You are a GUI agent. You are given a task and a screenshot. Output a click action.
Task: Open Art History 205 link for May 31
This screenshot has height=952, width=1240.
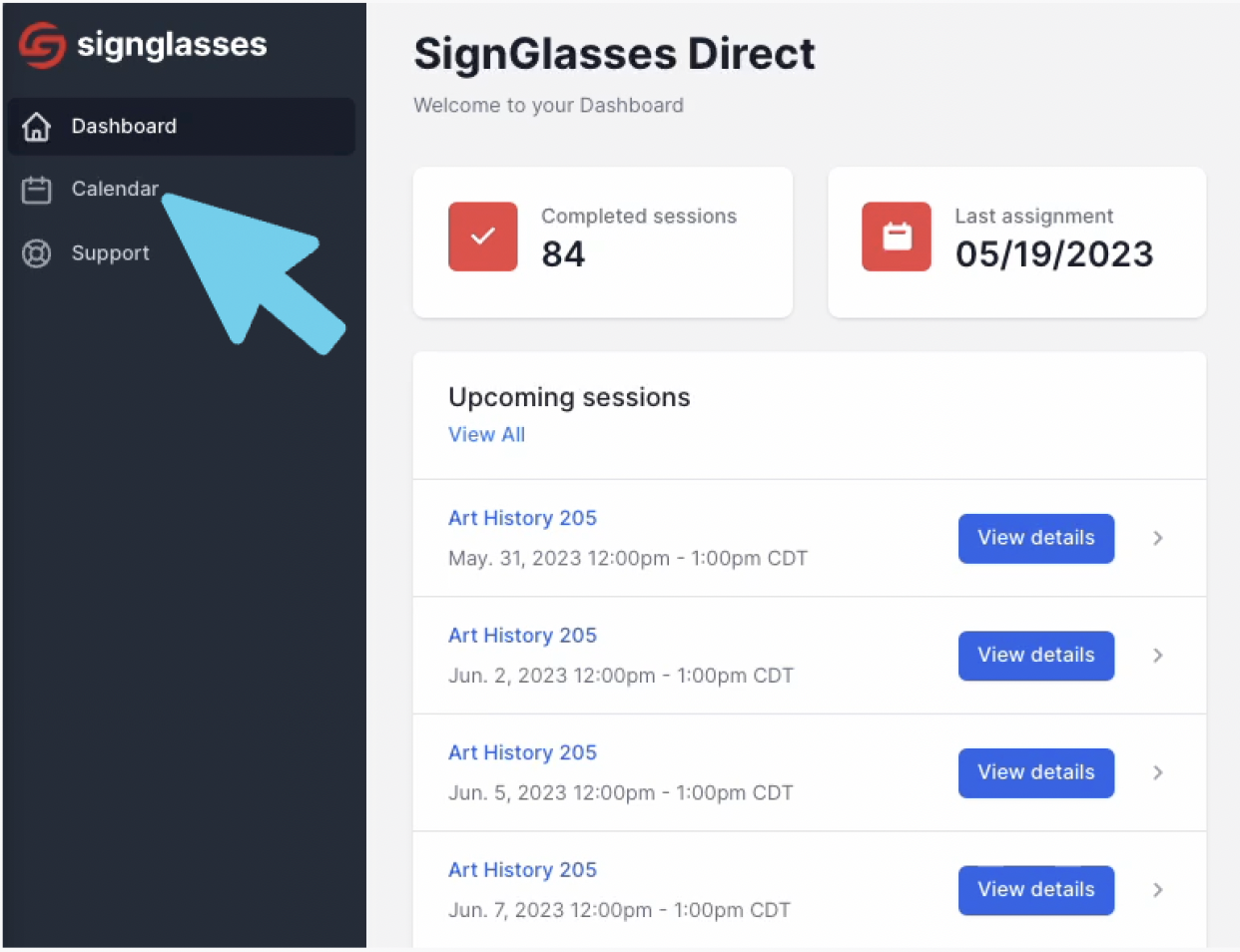coord(522,518)
